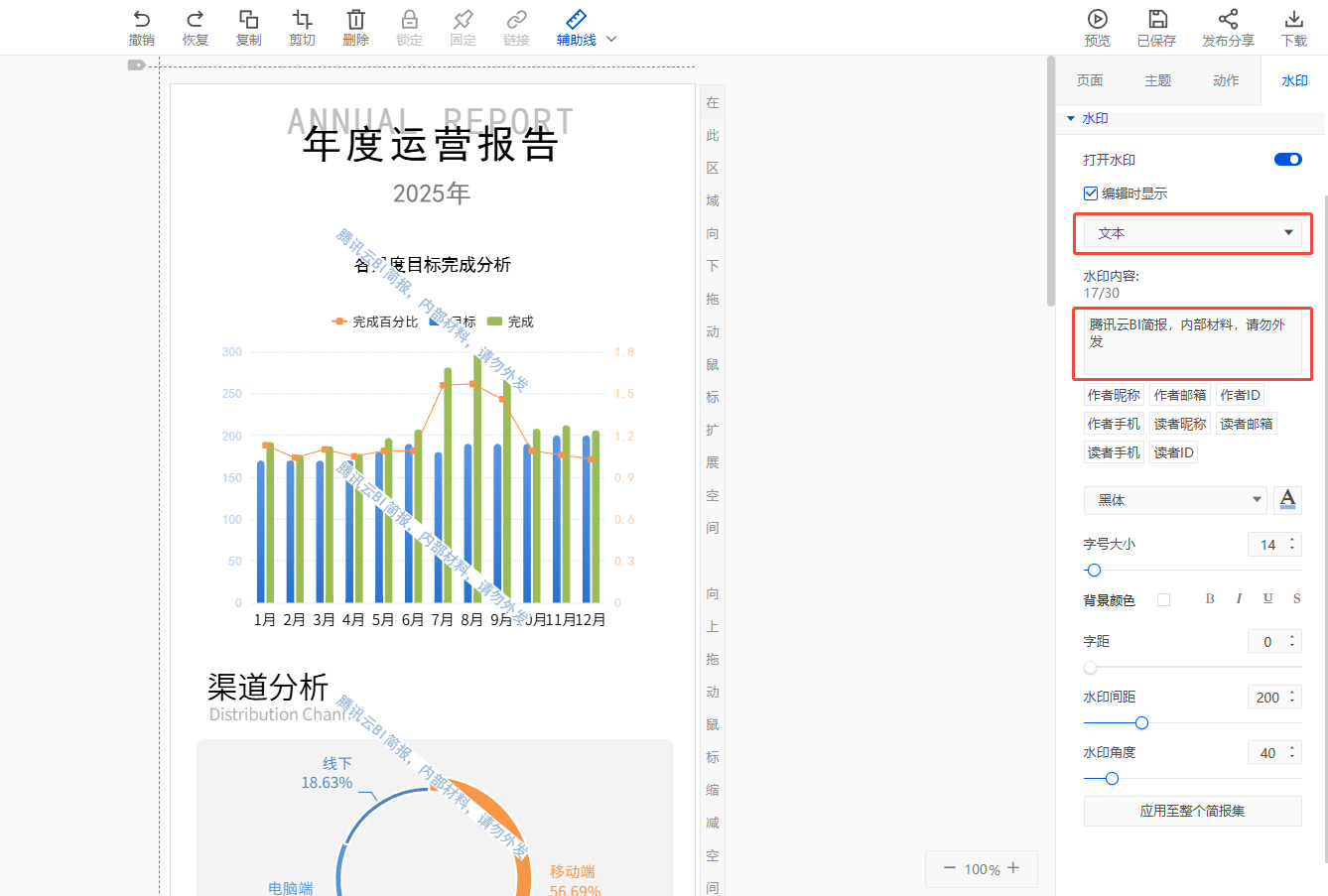
Task: Toggle strikethrough (S) formatting
Action: coord(1296,598)
